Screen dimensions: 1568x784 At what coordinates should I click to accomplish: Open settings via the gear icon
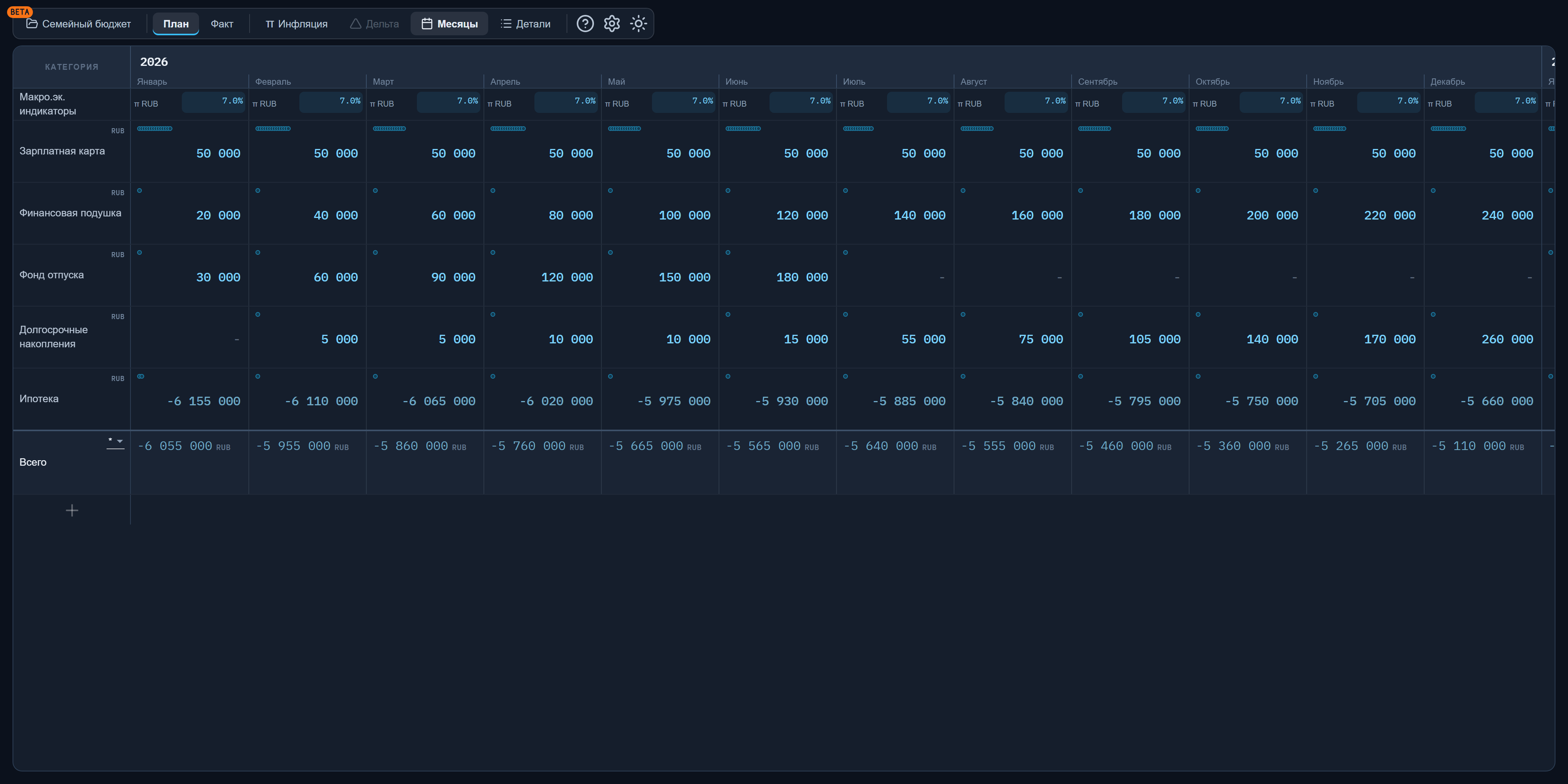click(612, 24)
